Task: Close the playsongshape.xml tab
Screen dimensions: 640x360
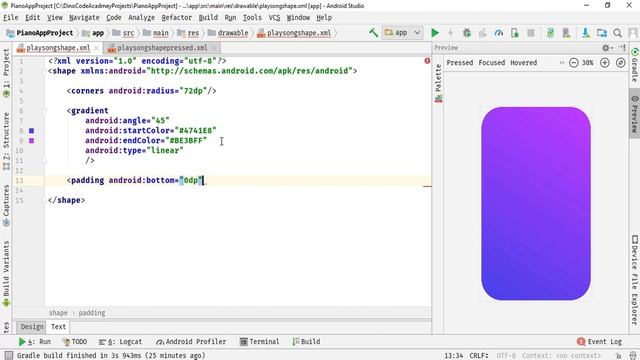Action: [x=96, y=48]
